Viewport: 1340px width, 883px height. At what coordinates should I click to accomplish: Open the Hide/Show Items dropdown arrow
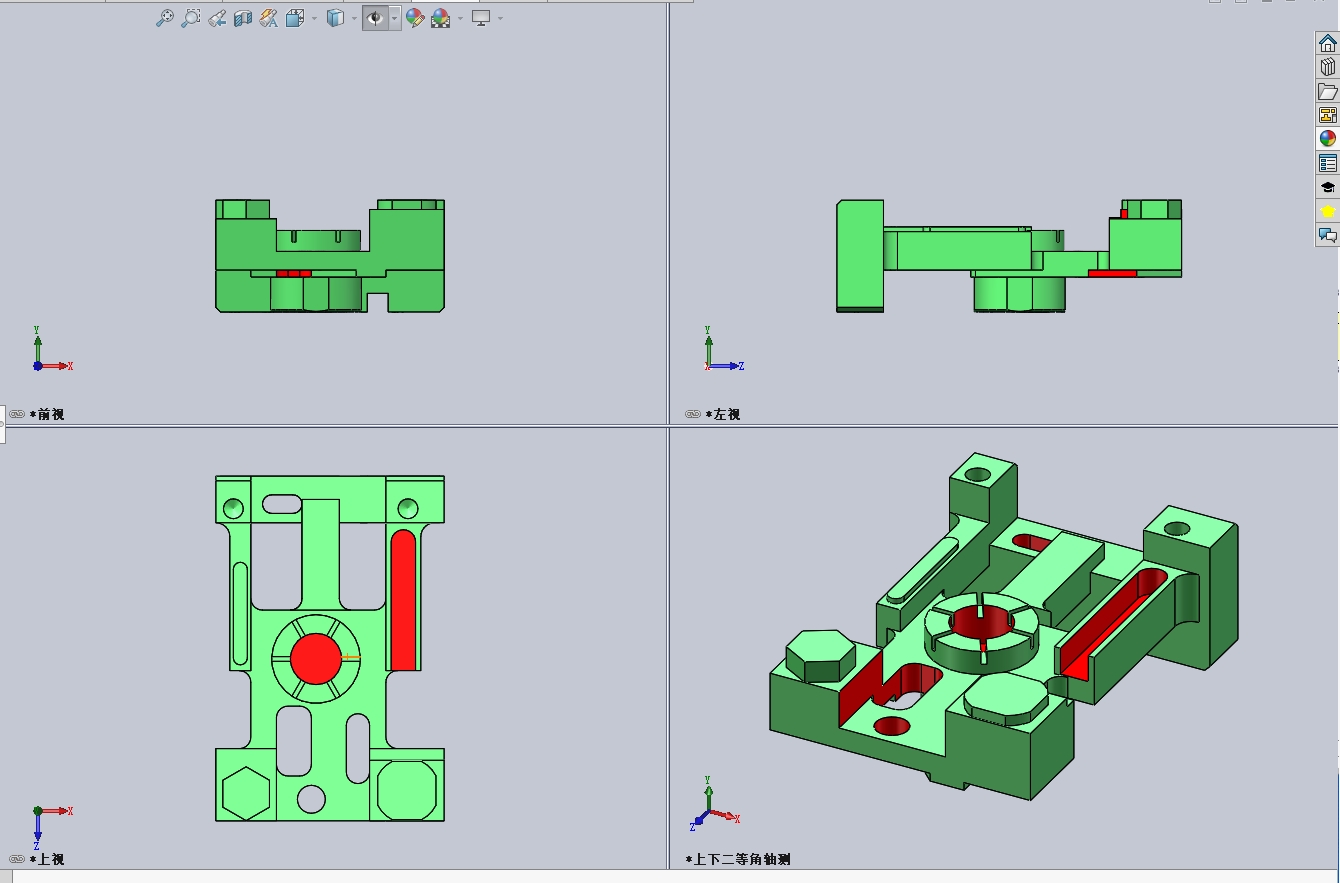395,18
